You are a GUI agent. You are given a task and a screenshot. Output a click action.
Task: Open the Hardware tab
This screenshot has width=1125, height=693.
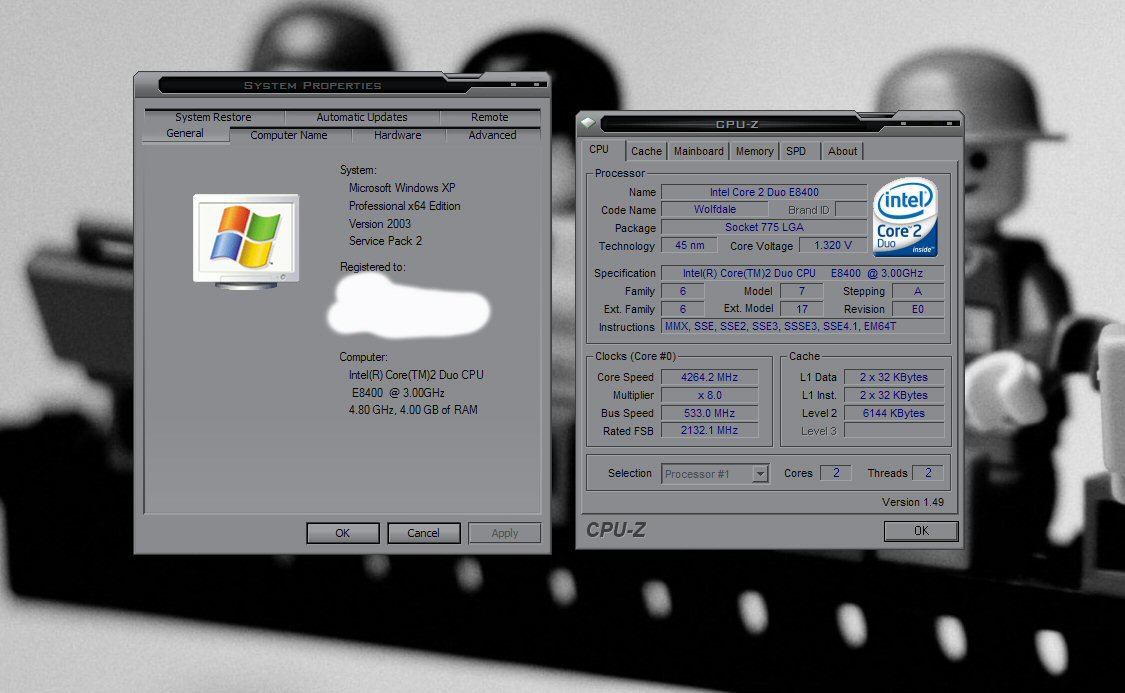pos(397,135)
